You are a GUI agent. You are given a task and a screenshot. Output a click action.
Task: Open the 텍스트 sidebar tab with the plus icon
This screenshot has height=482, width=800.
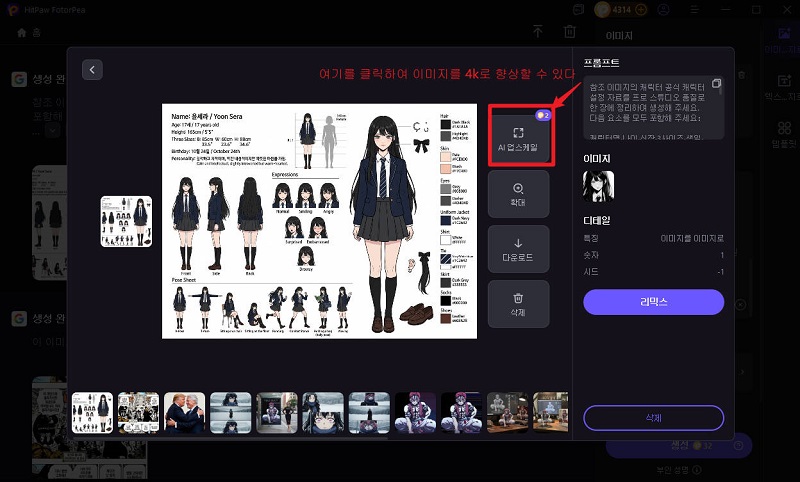click(784, 87)
